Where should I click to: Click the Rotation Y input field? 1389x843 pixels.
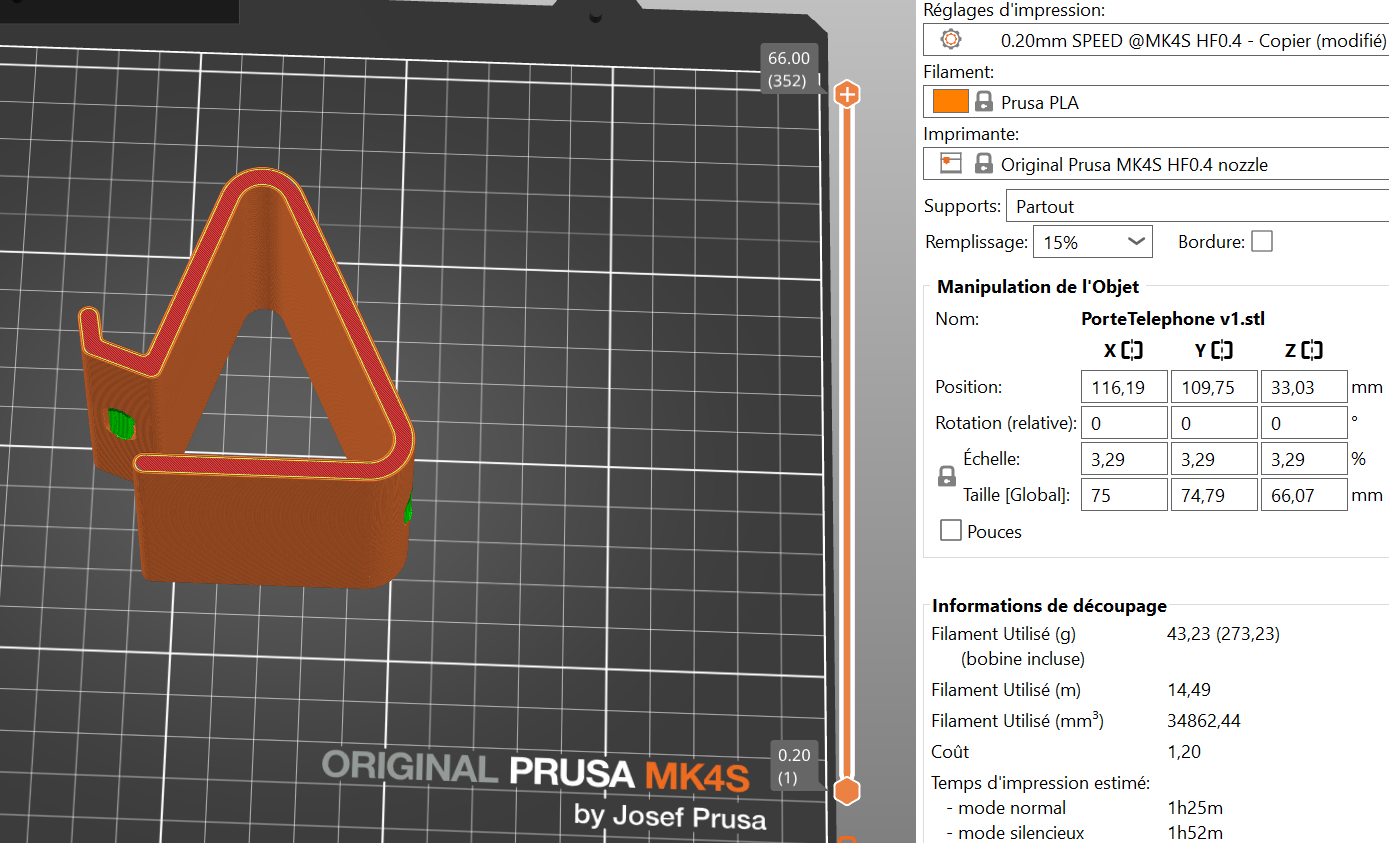click(1214, 423)
